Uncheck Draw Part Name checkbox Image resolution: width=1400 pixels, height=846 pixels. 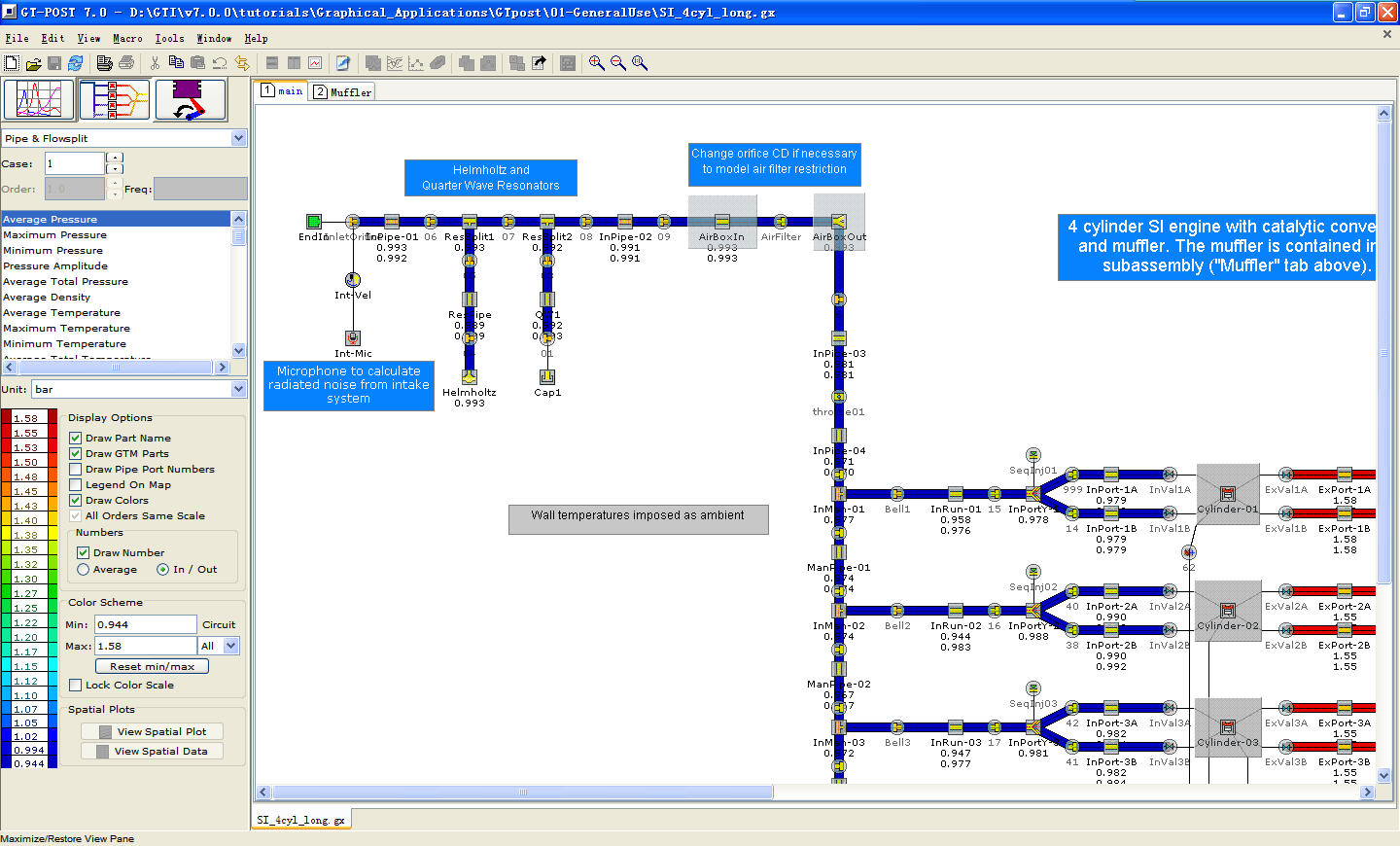coord(76,439)
